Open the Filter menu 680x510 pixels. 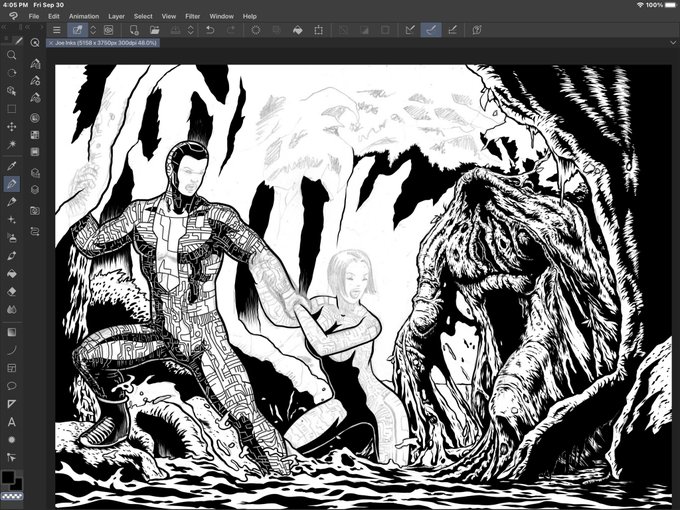(194, 17)
